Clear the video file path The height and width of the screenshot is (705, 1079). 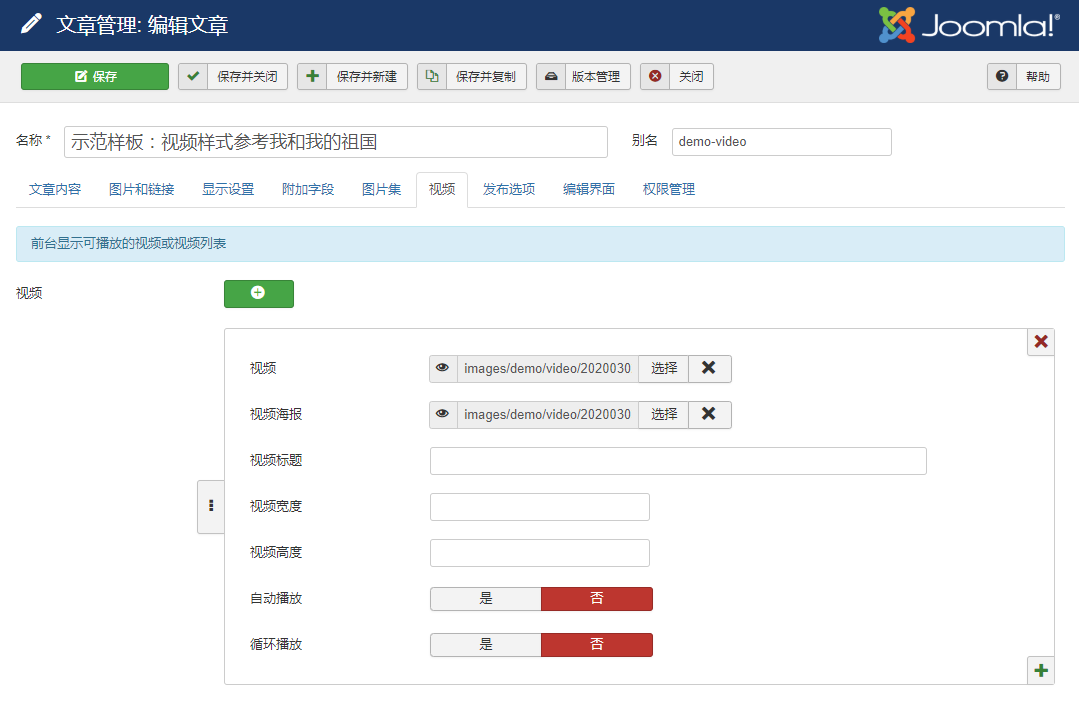(x=709, y=368)
